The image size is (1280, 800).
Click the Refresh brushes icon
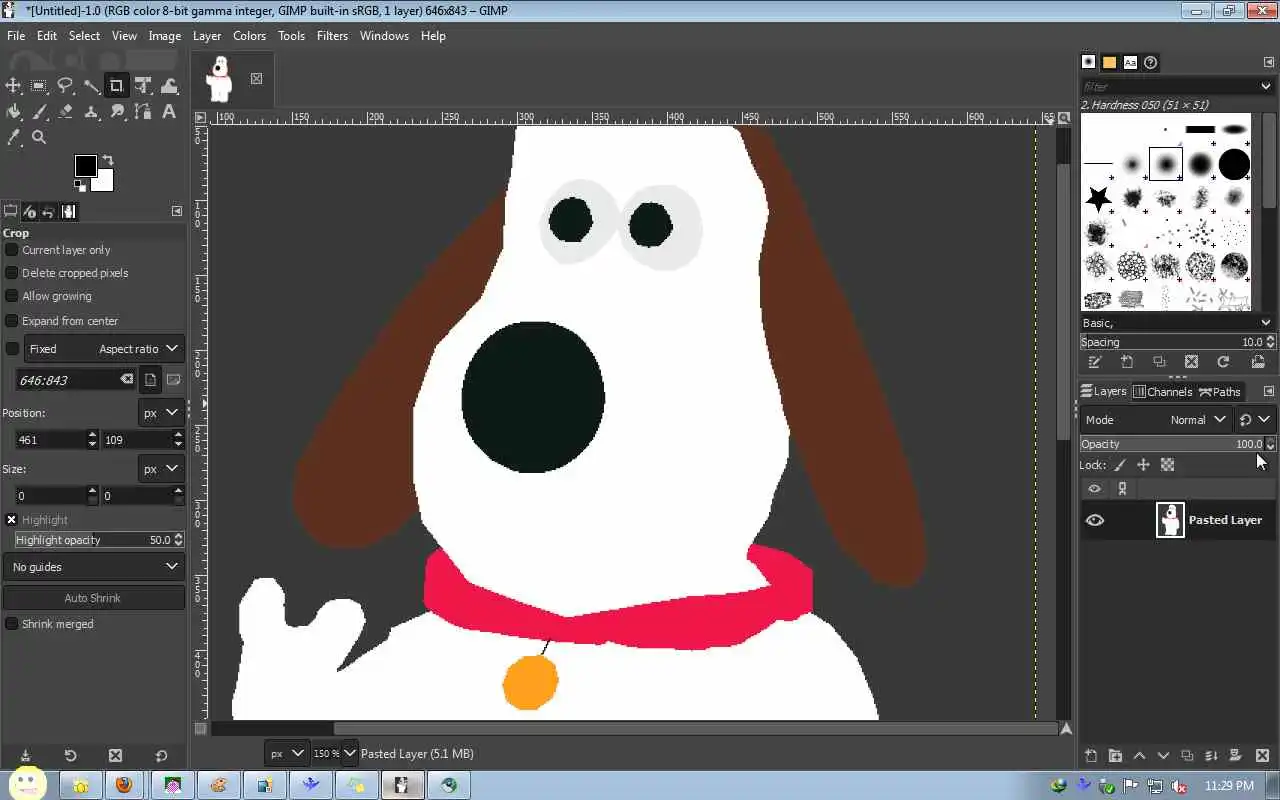pyautogui.click(x=1223, y=362)
